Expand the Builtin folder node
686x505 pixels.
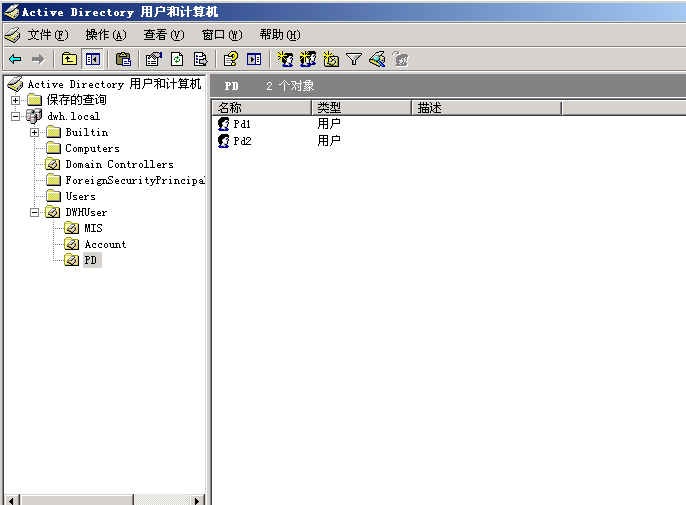[x=35, y=132]
